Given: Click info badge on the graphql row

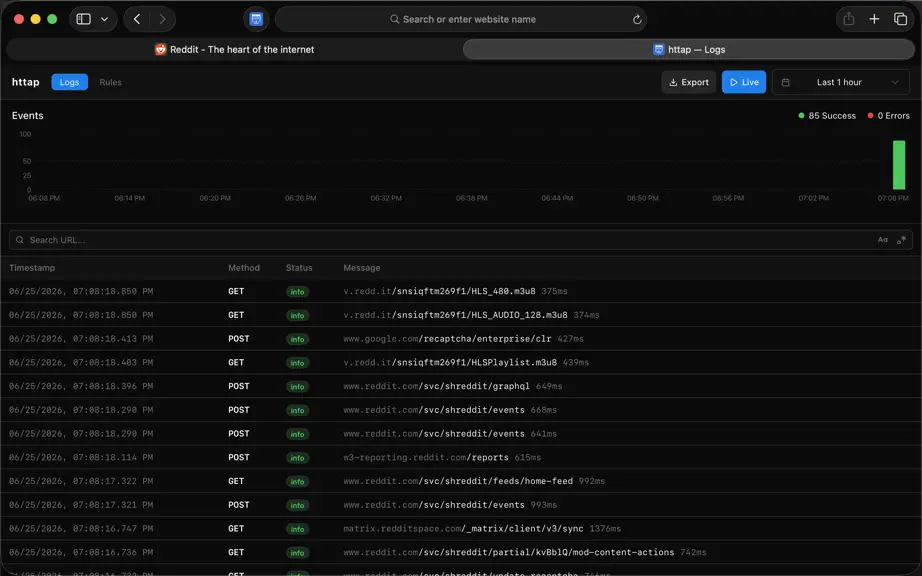Looking at the screenshot, I should (x=298, y=387).
